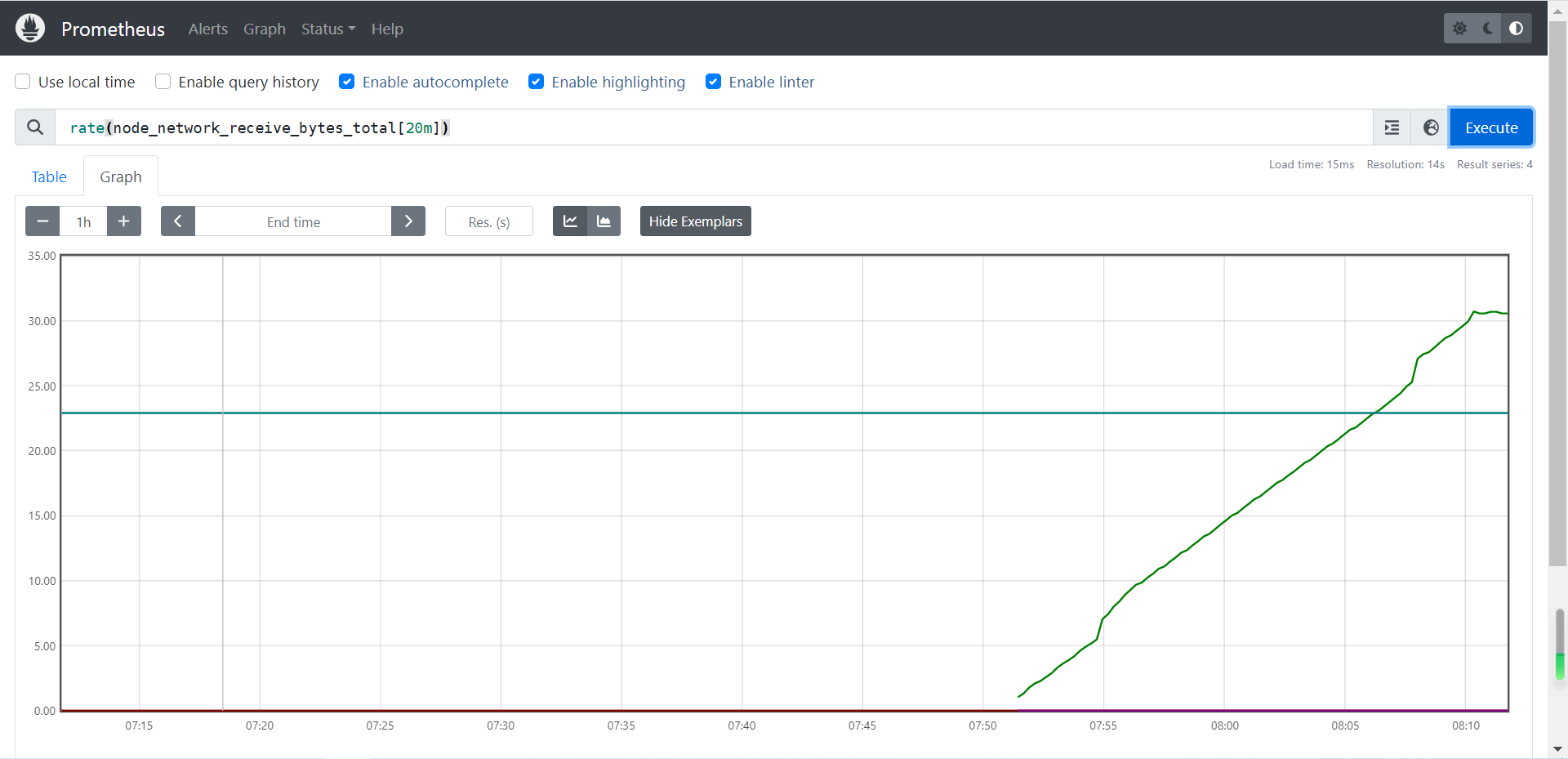Click the page vertical scrollbar thumb
Screen dimensions: 1568x759
coord(1557,294)
